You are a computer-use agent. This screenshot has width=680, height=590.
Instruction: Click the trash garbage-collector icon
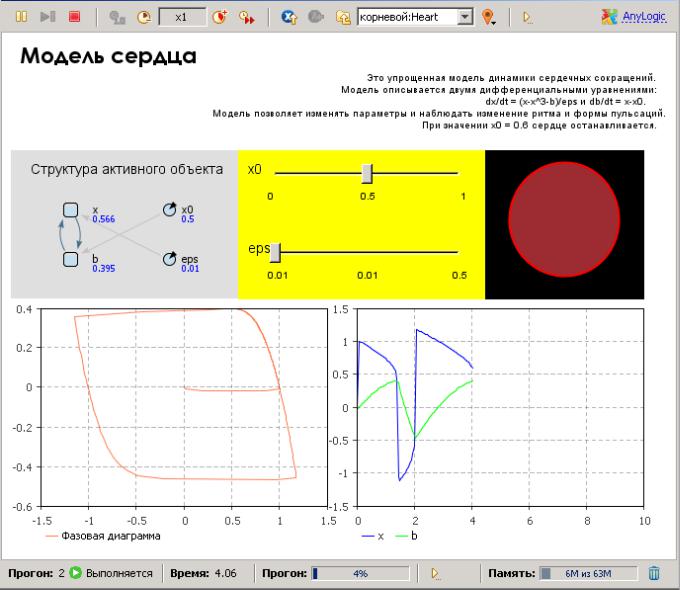pyautogui.click(x=654, y=573)
